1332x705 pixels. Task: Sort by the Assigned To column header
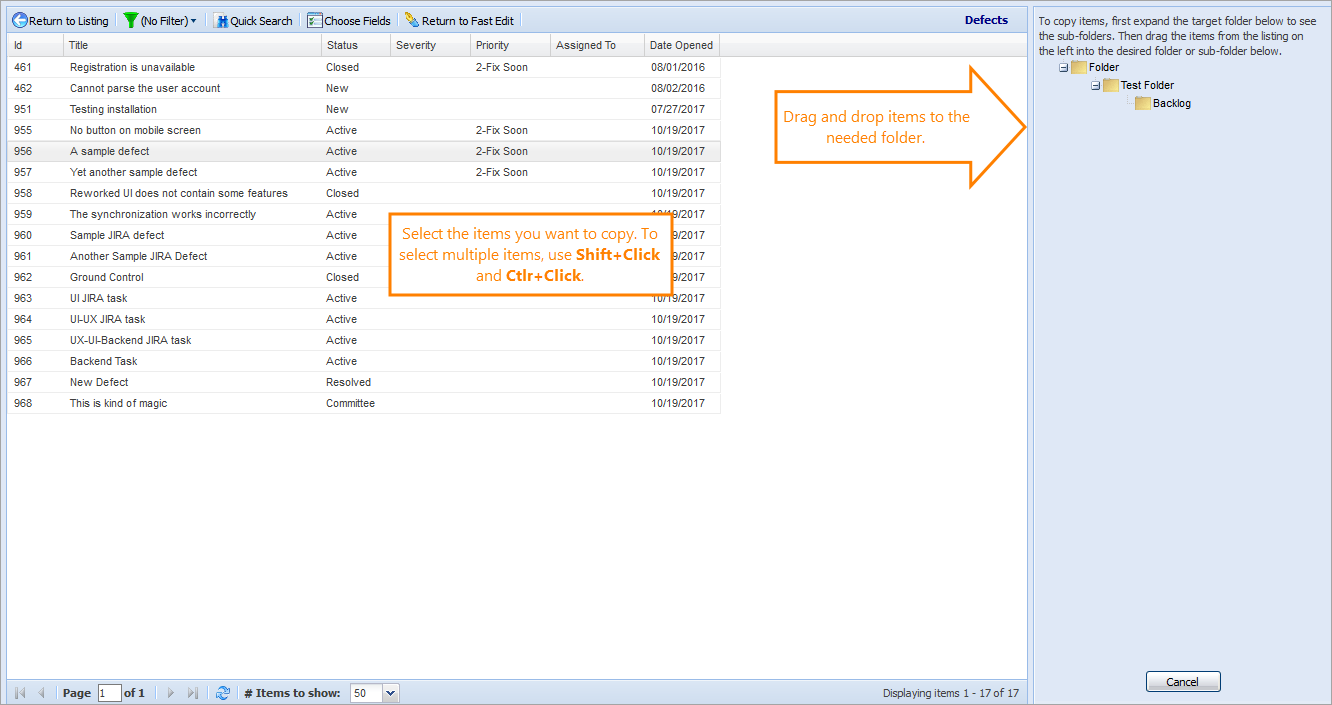[x=597, y=45]
